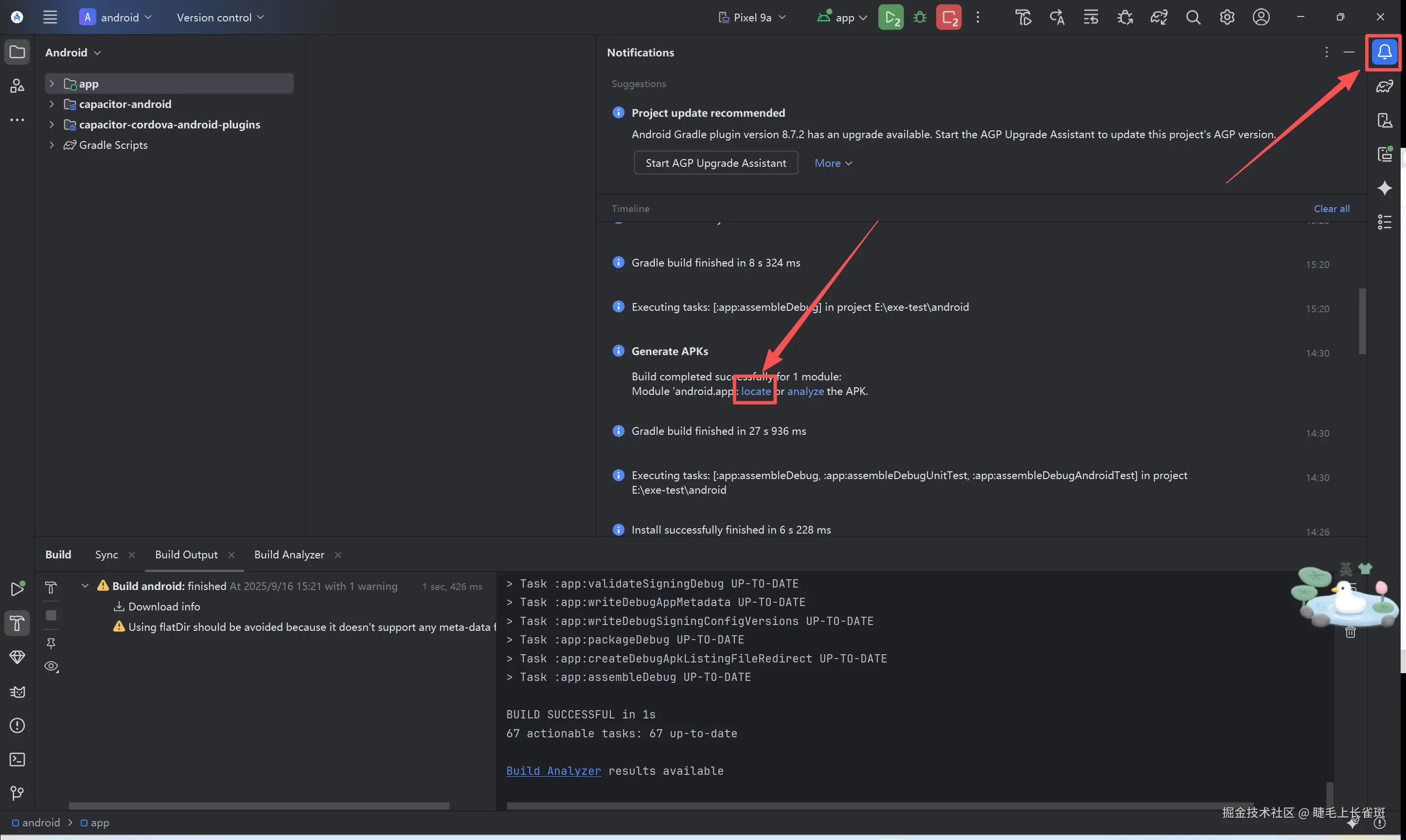
Task: Open the Pixel 9a device dropdown
Action: coord(752,18)
